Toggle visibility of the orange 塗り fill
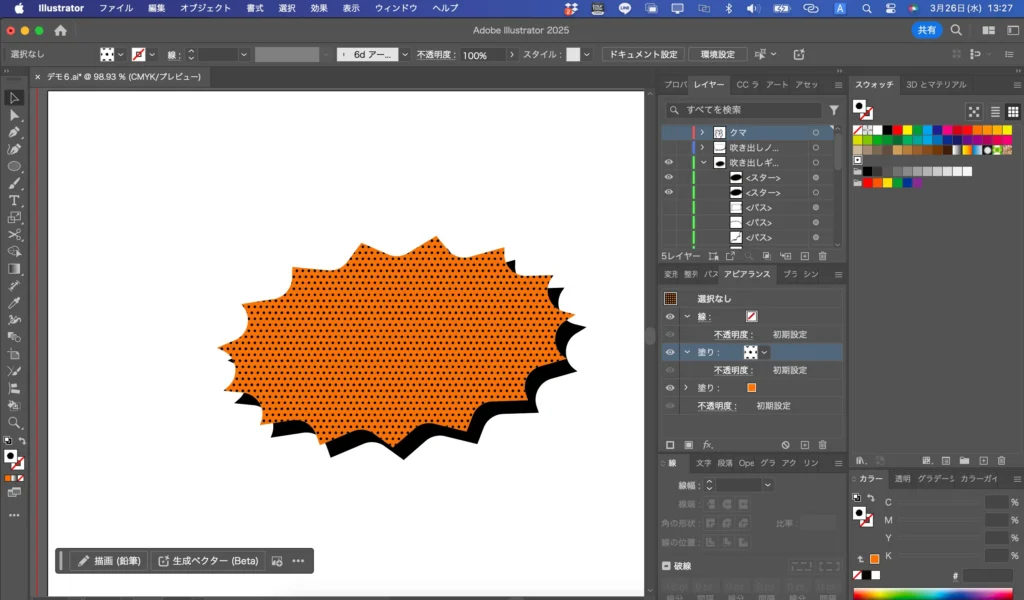The image size is (1024, 600). point(670,388)
